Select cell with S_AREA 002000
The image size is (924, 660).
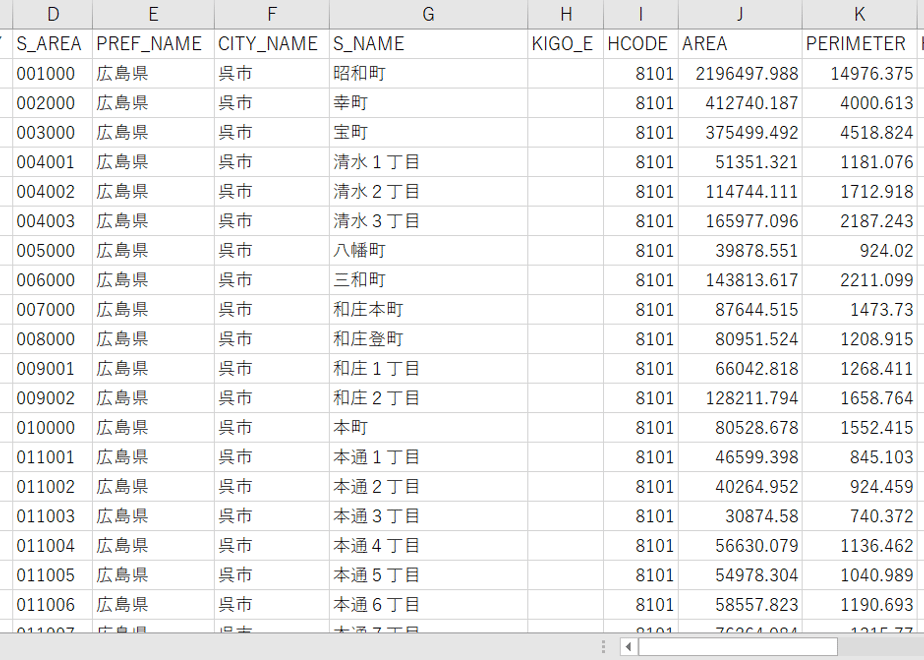click(52, 103)
